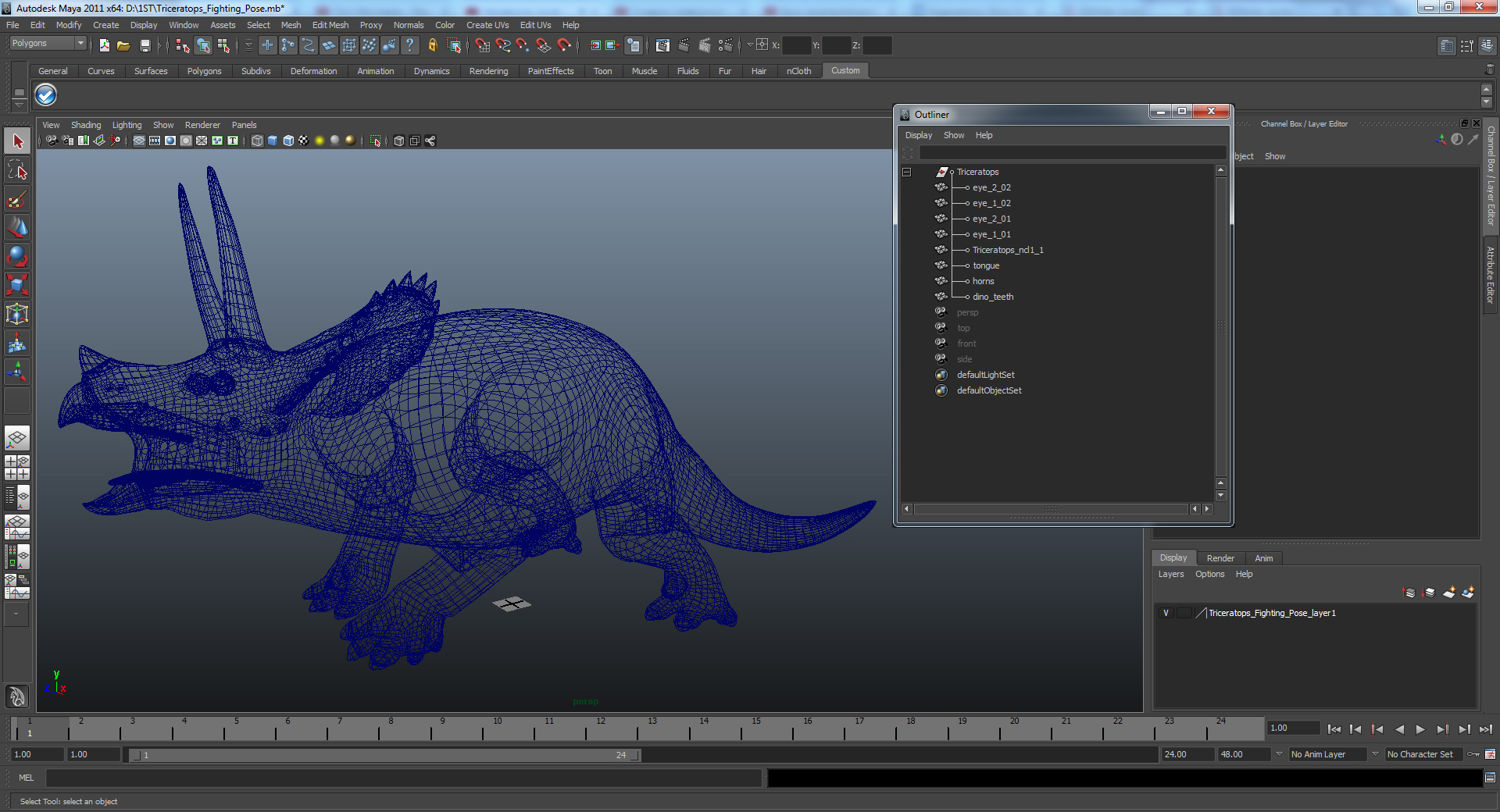Click the Snap to grids magnet icon
Viewport: 1500px width, 812px height.
tap(483, 45)
